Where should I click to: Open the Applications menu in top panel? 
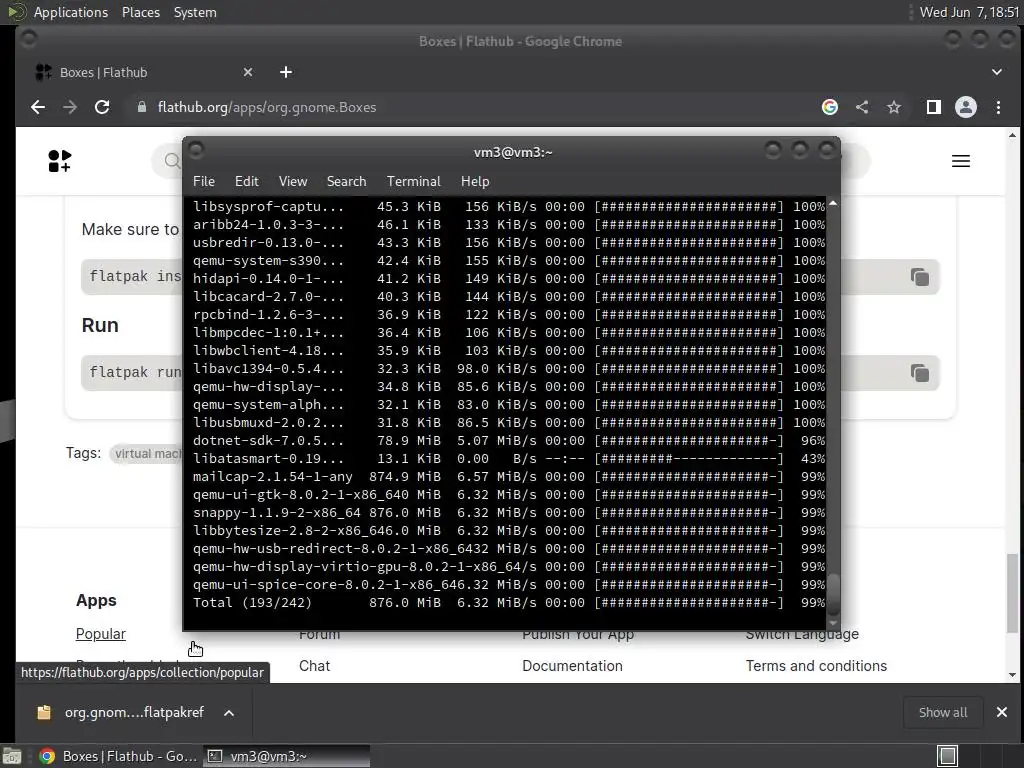tap(71, 12)
